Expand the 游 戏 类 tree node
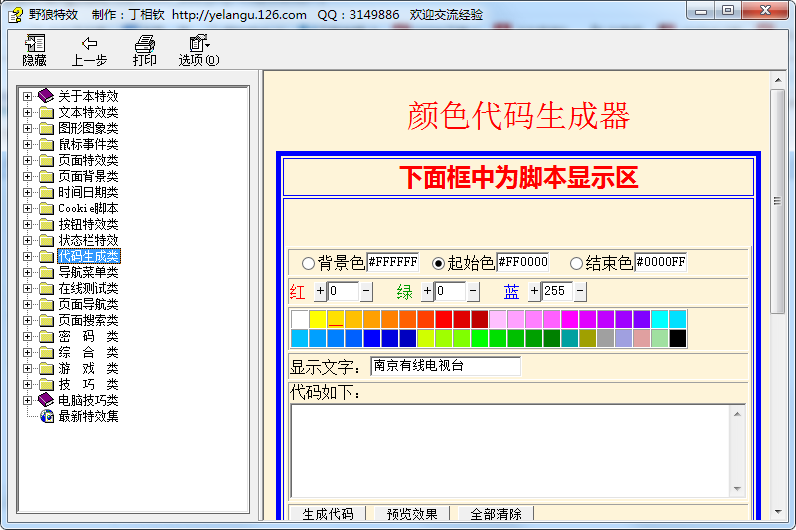This screenshot has height=530, width=796. (x=28, y=368)
